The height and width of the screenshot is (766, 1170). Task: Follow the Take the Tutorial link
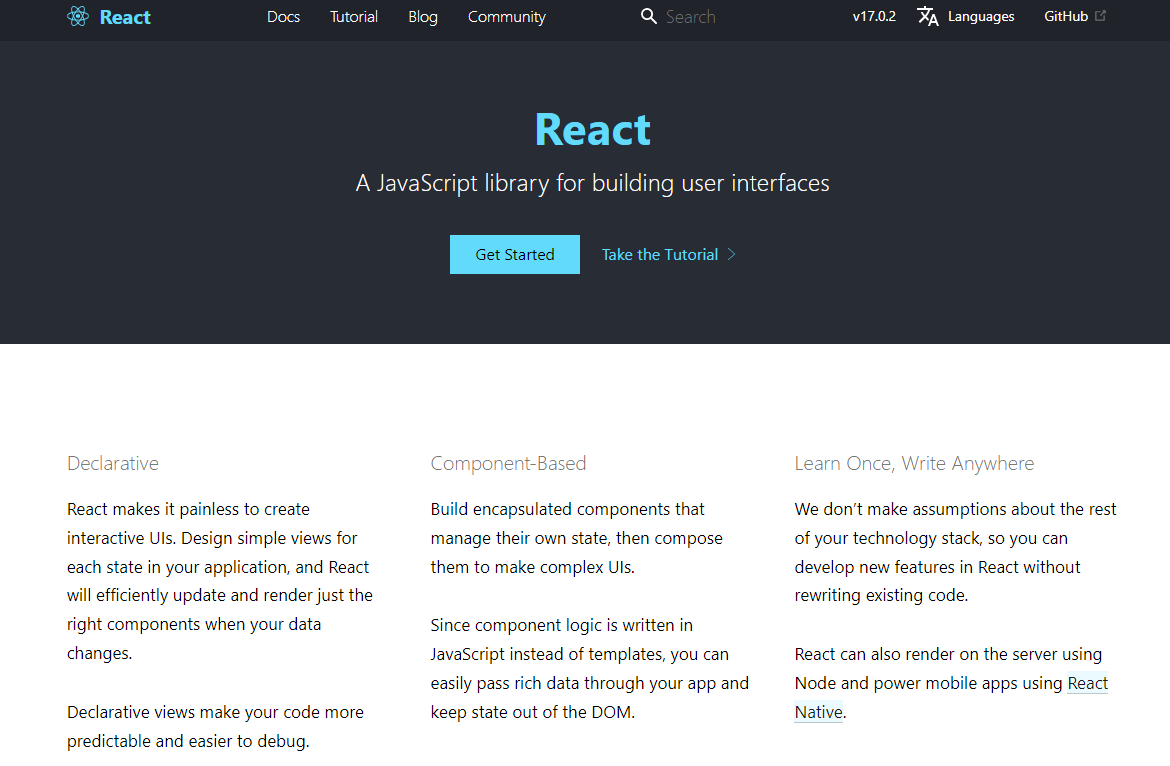tap(659, 254)
